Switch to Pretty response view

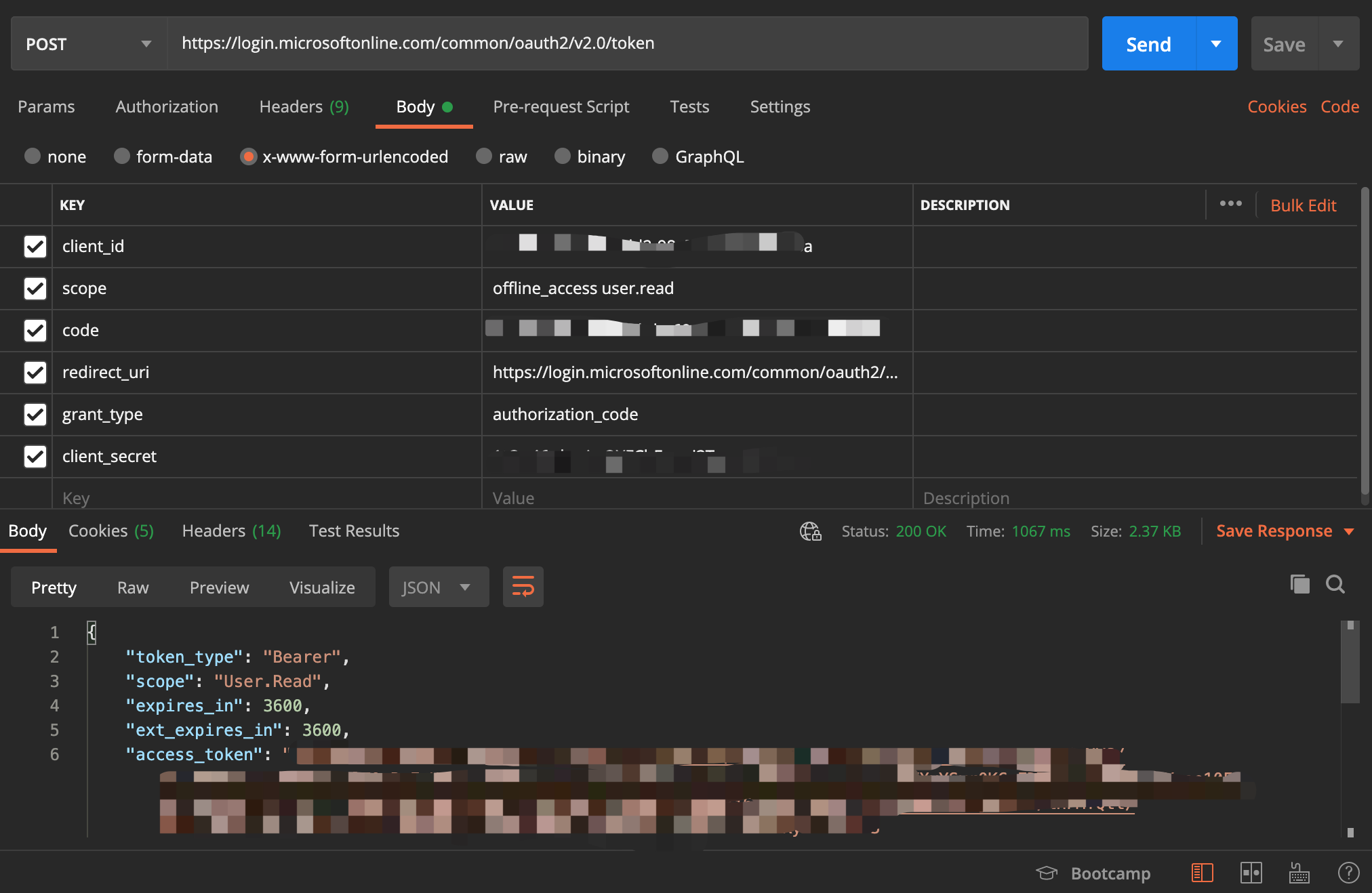[54, 587]
